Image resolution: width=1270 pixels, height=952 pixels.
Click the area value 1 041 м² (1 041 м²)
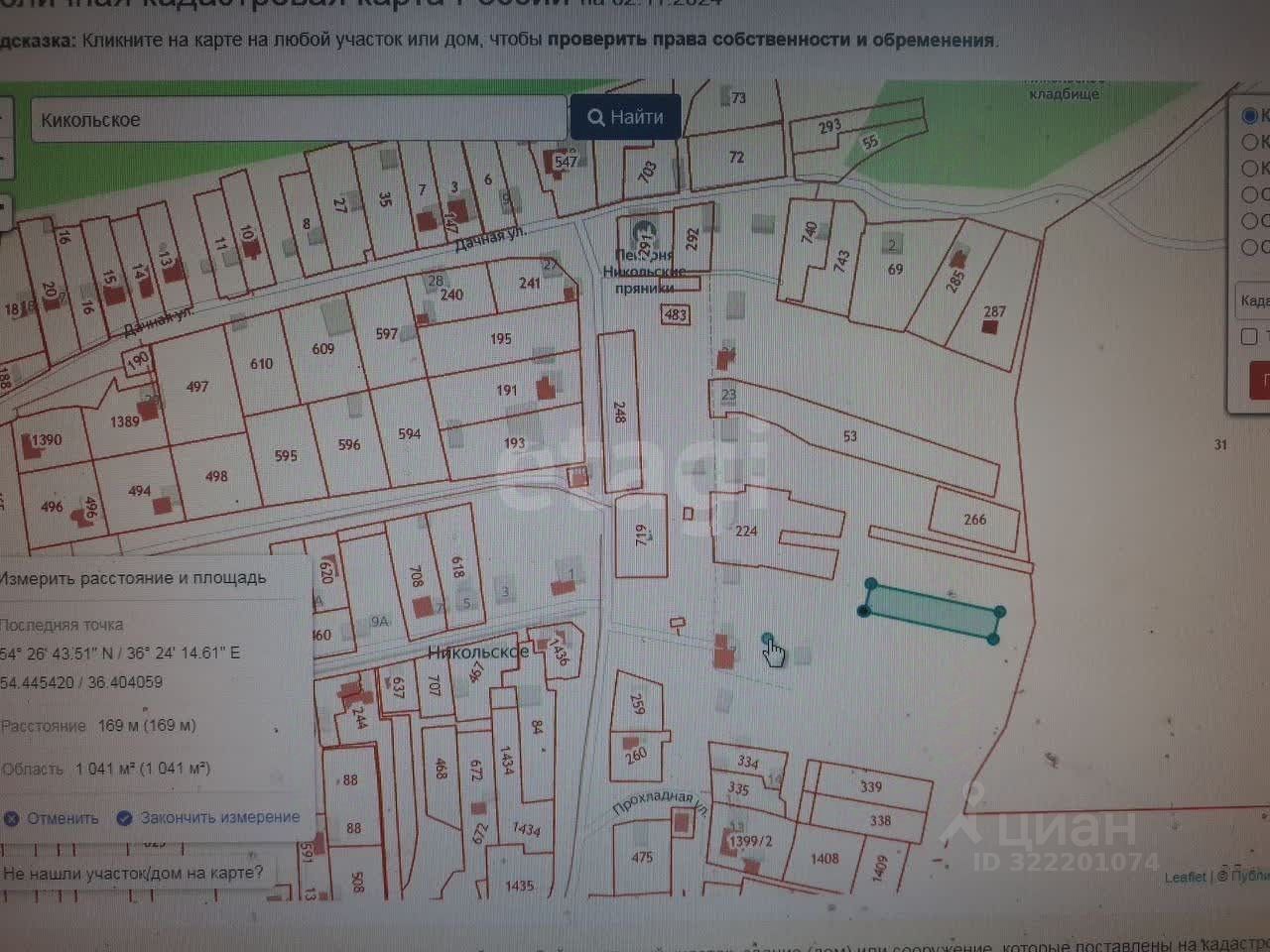pyautogui.click(x=143, y=769)
